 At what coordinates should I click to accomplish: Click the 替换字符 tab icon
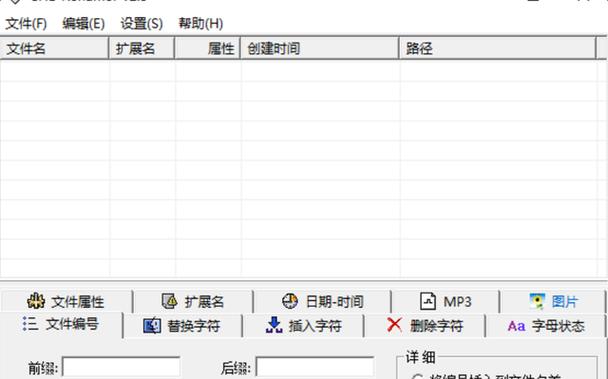(152, 325)
